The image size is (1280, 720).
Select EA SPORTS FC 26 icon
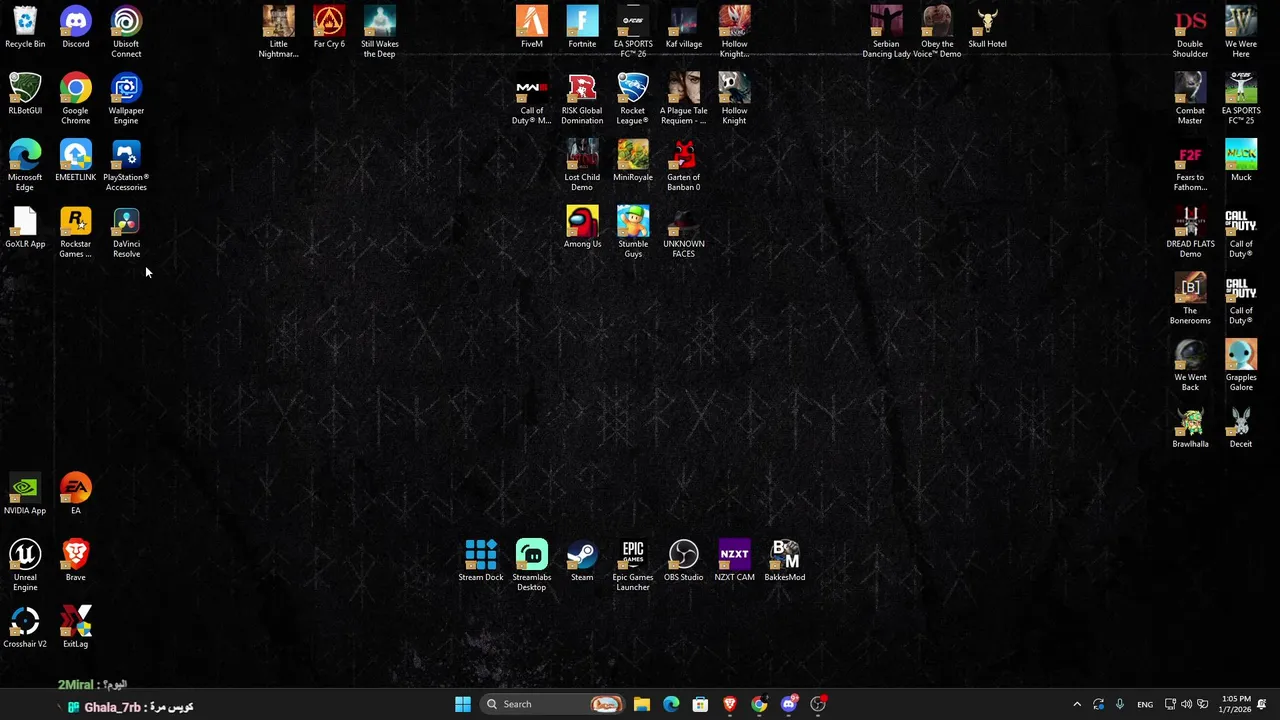point(633,32)
